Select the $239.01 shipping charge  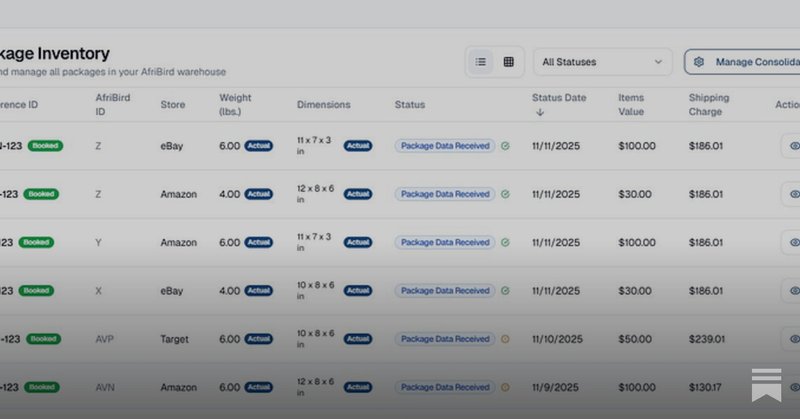pyautogui.click(x=707, y=339)
